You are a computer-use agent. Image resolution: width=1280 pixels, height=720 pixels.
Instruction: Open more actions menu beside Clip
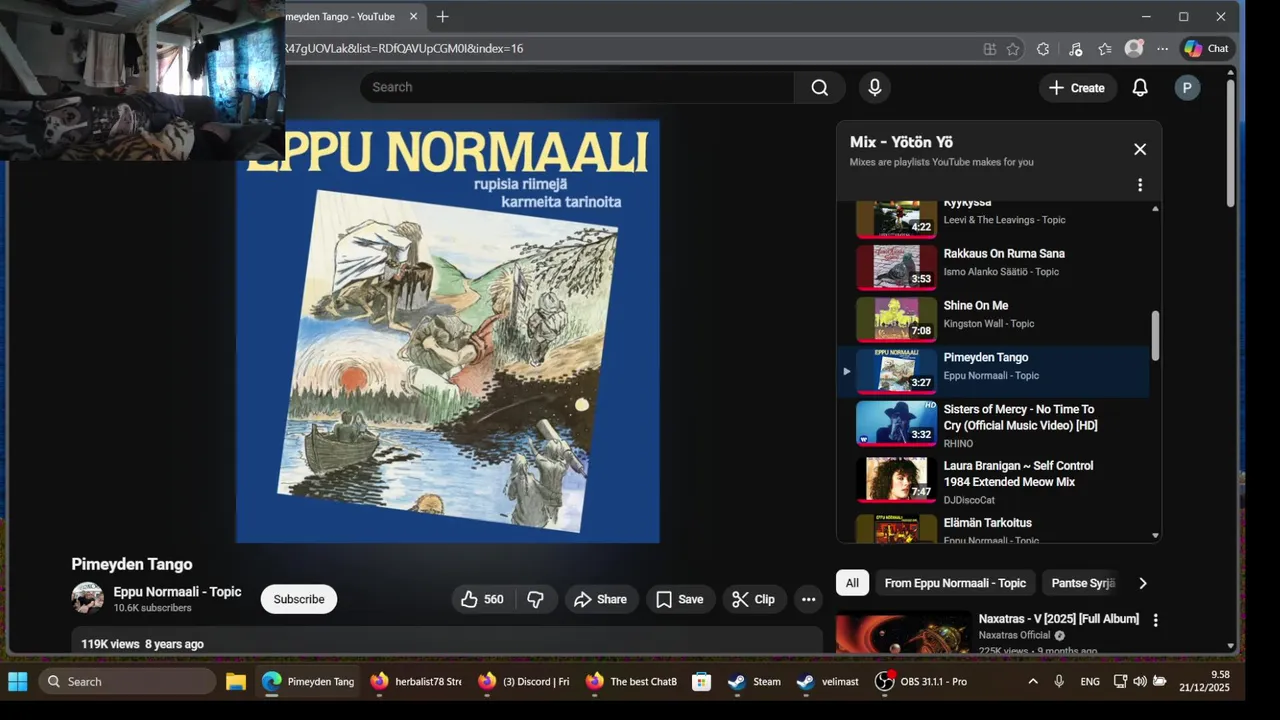pos(809,599)
